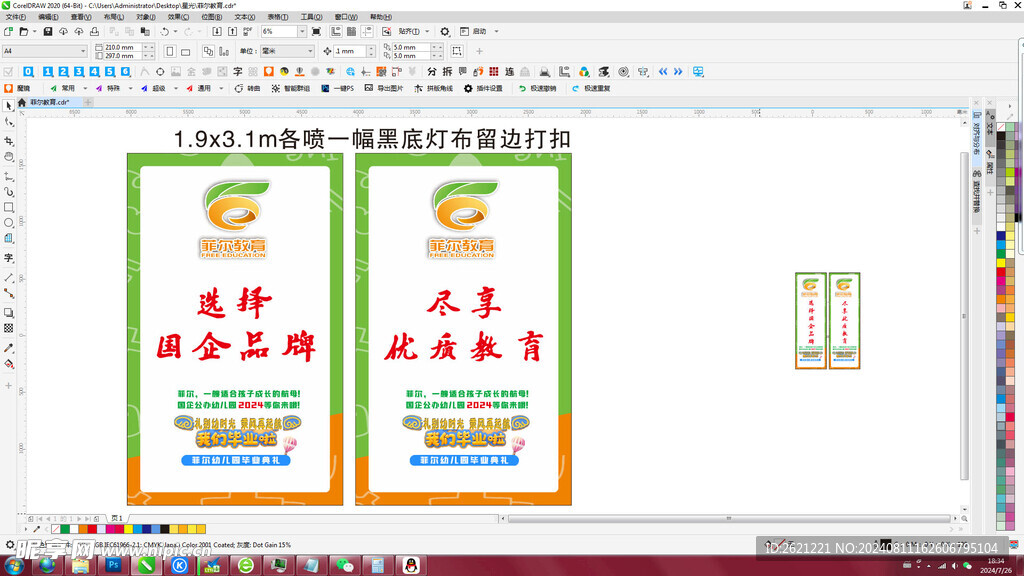Select the Rectangle tool

[8, 207]
